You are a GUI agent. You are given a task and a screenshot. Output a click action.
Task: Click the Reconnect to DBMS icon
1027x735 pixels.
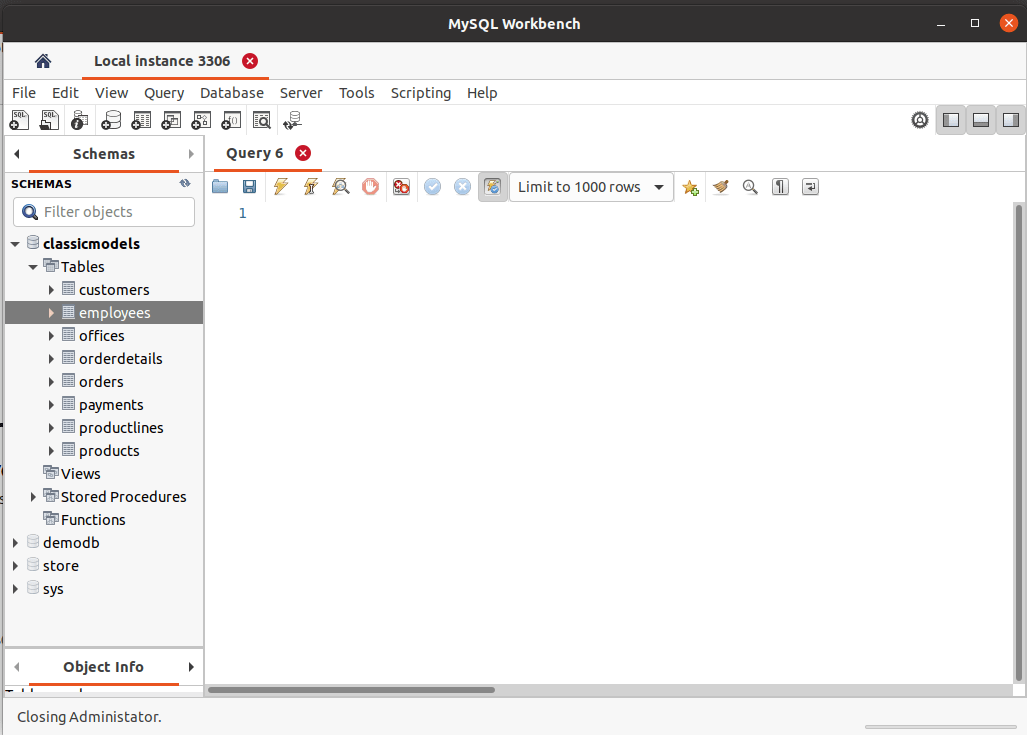point(292,120)
